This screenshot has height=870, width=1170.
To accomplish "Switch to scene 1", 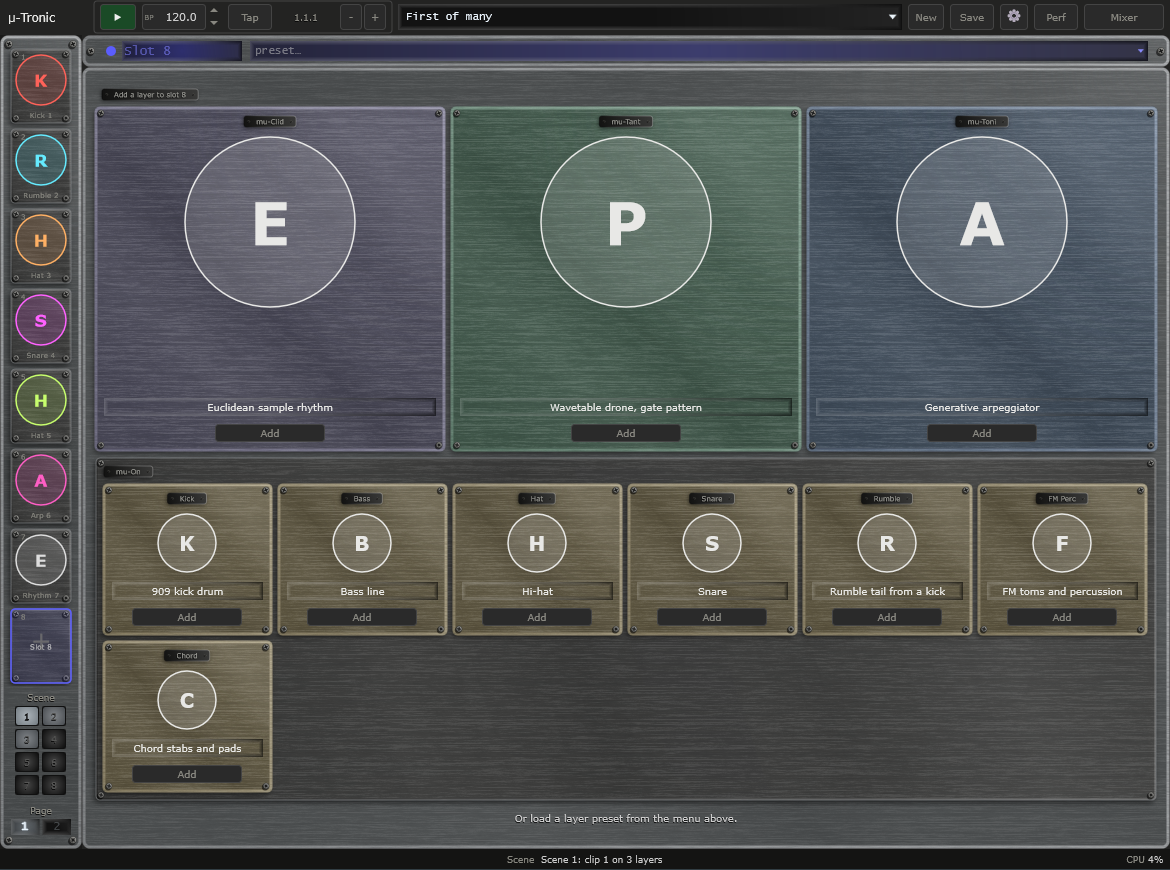I will 27,716.
